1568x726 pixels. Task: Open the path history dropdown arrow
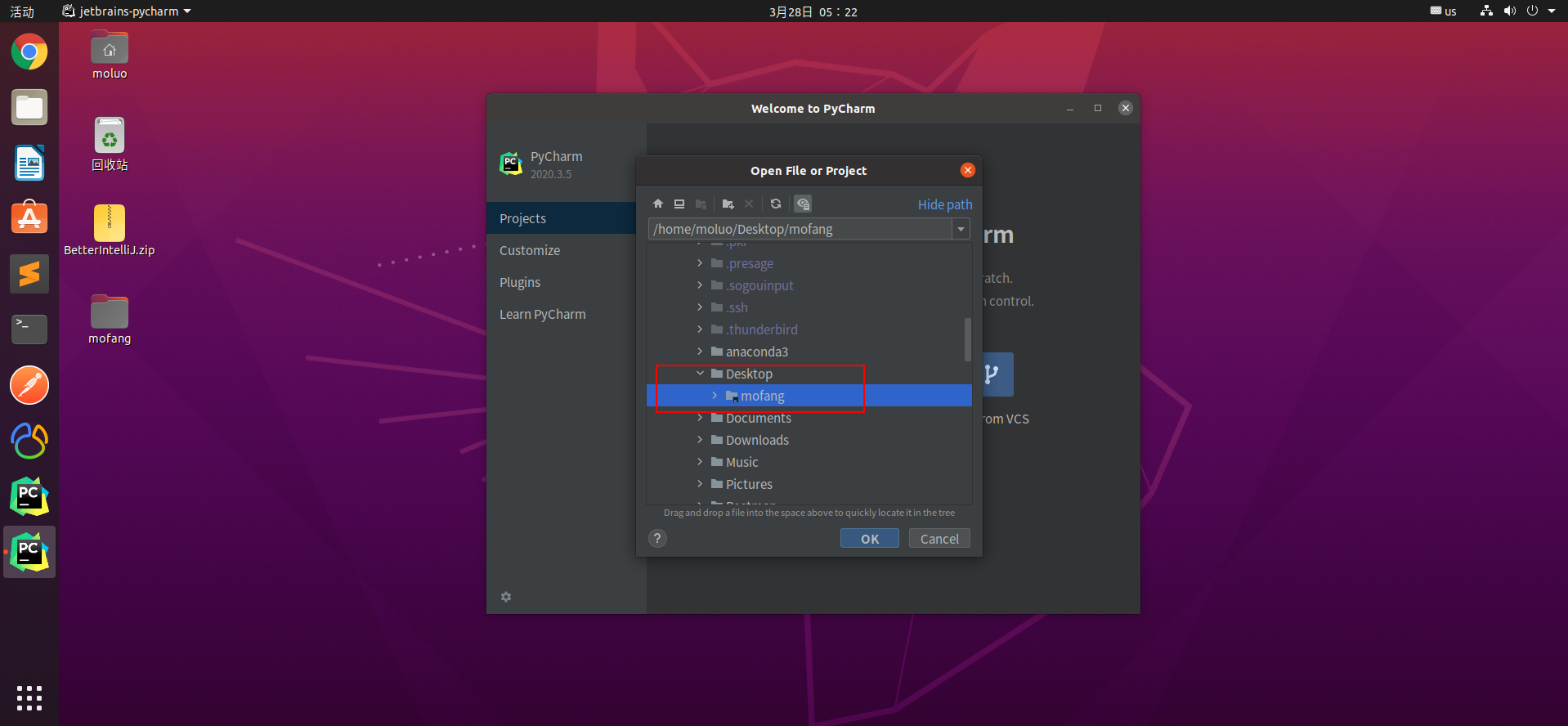pyautogui.click(x=961, y=229)
